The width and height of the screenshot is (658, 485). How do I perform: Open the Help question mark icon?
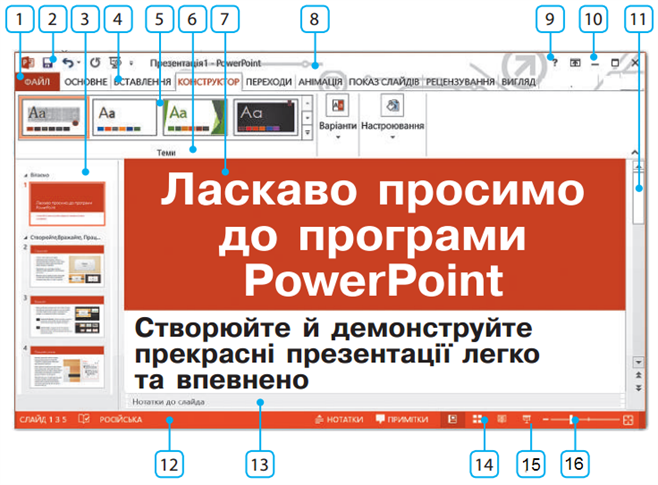(x=554, y=63)
